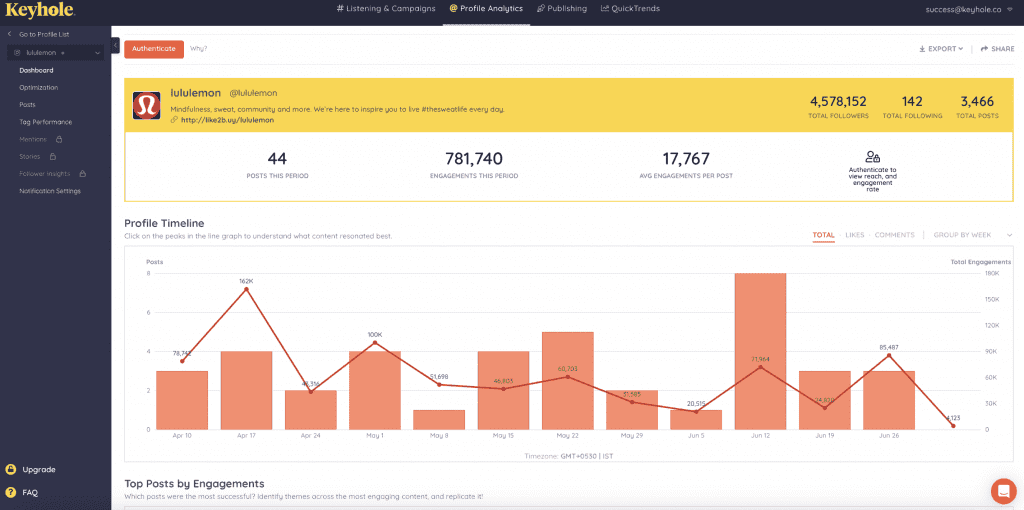Open account menu success@keyhole.co
This screenshot has width=1024, height=510.
coord(970,10)
